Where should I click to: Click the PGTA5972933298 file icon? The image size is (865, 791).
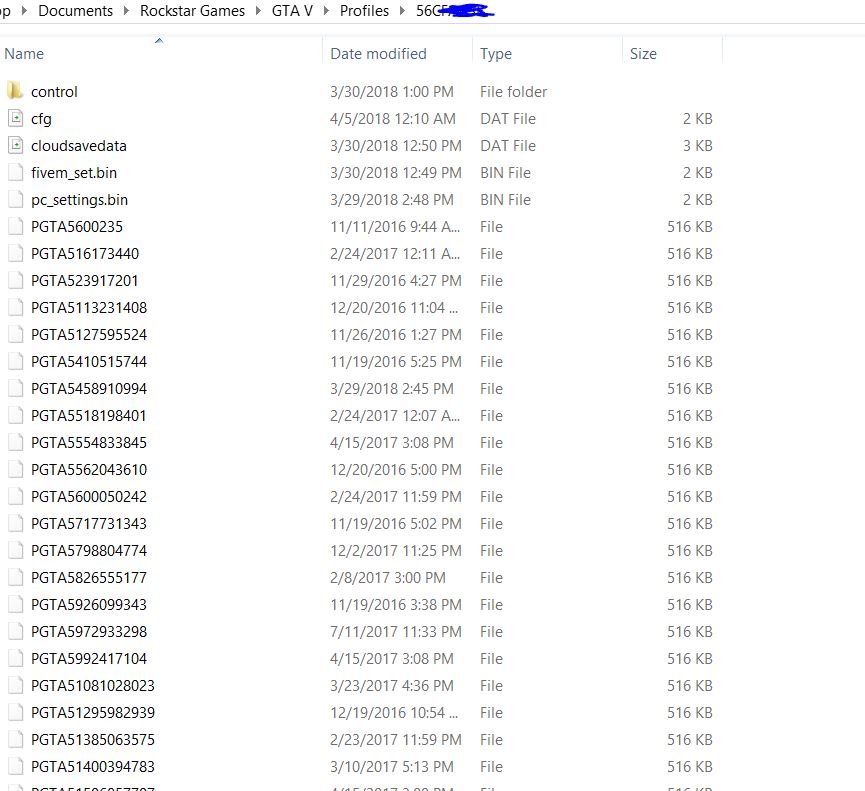(x=16, y=632)
